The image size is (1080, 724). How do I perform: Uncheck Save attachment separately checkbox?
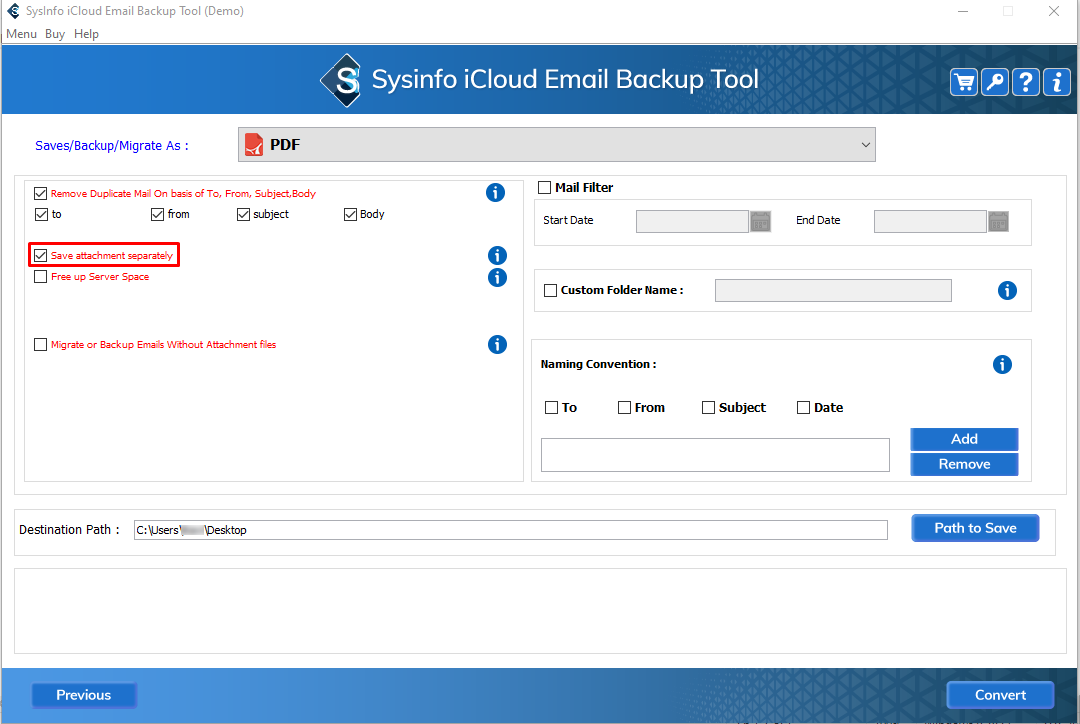tap(41, 256)
